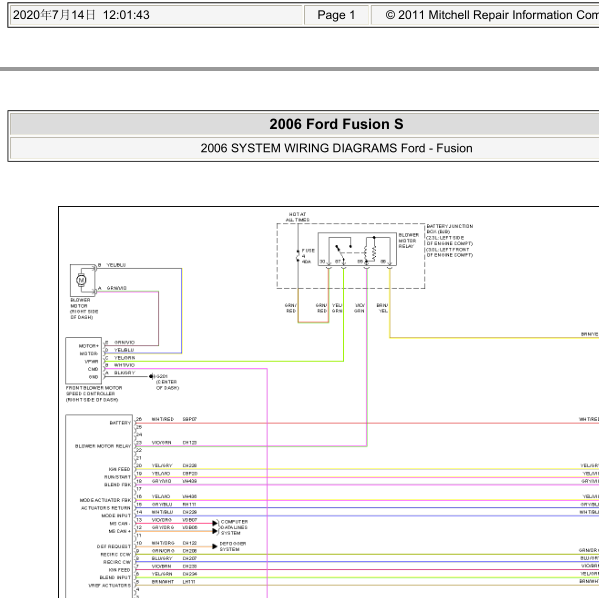Click the 'YEL/GRN' wire label at controller pin C
The image size is (599, 598).
pos(124,358)
